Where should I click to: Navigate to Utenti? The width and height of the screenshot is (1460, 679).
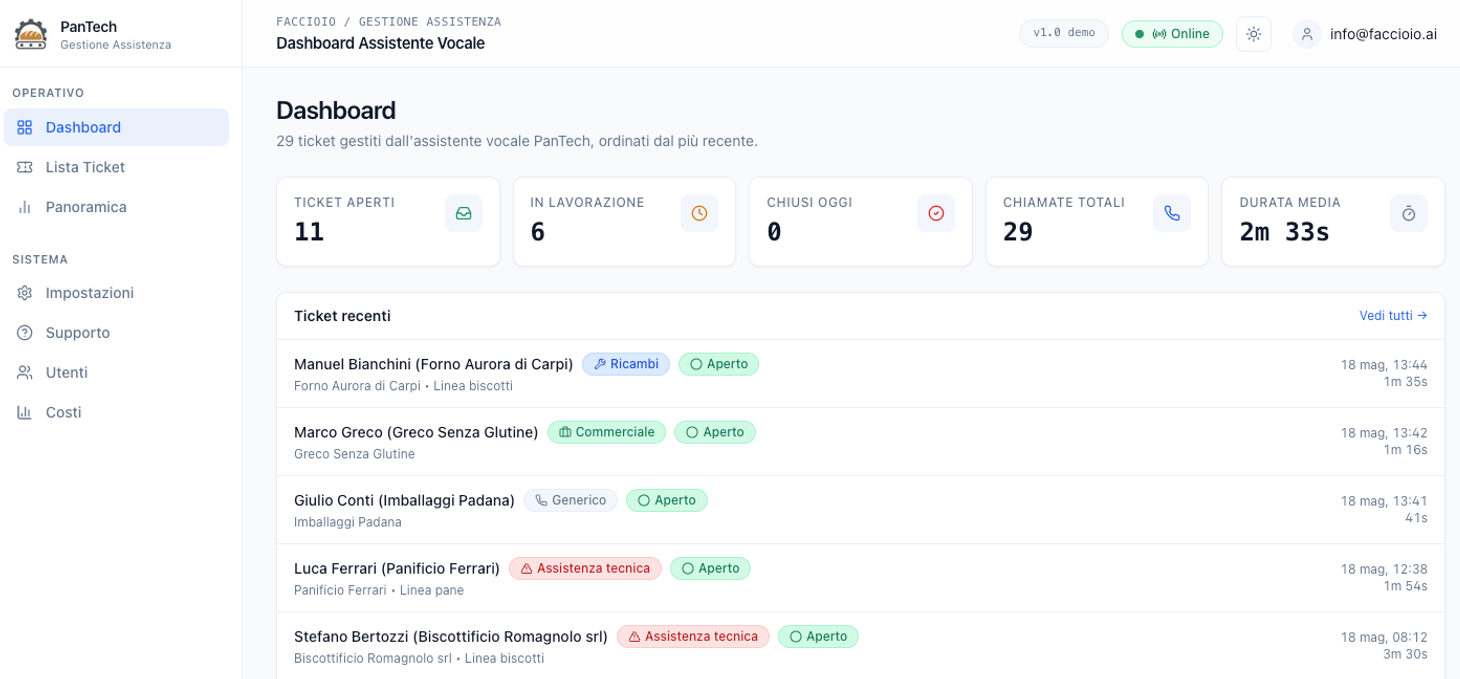coord(116,373)
